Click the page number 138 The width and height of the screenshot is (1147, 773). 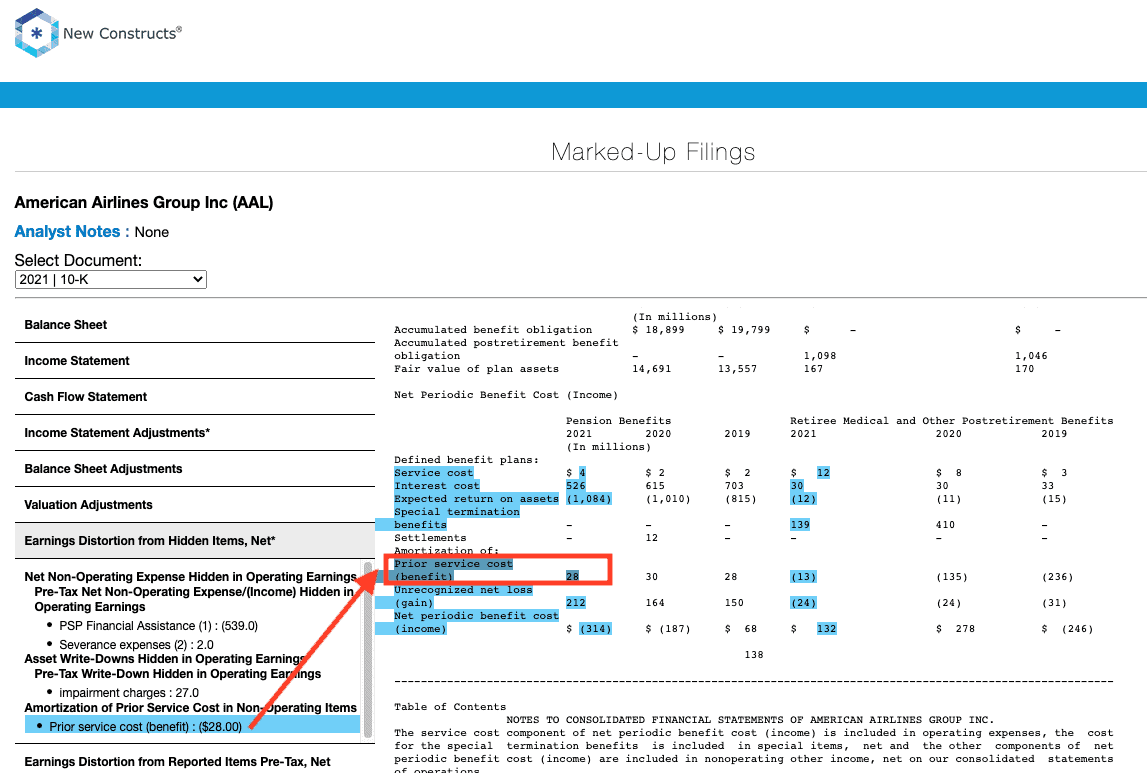coord(753,655)
